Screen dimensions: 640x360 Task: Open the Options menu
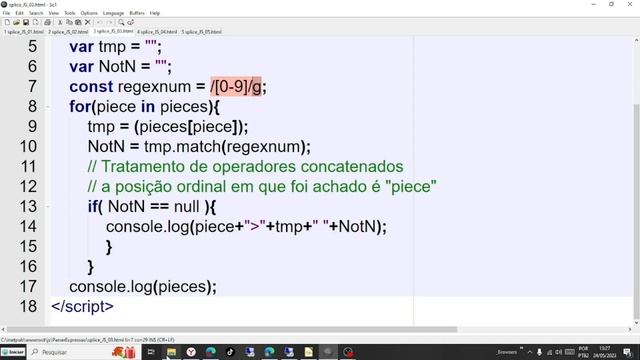coord(89,13)
